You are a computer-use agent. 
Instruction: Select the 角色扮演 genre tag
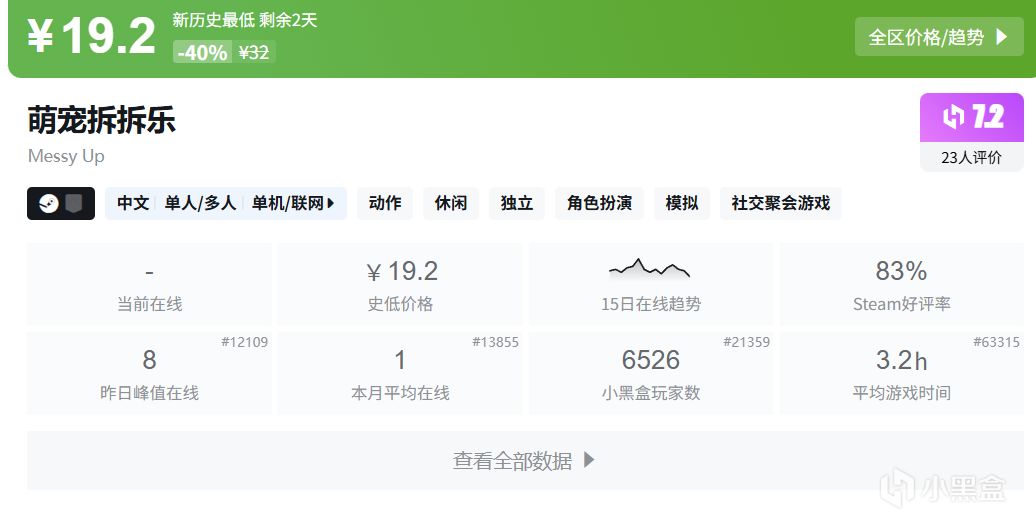pos(599,204)
